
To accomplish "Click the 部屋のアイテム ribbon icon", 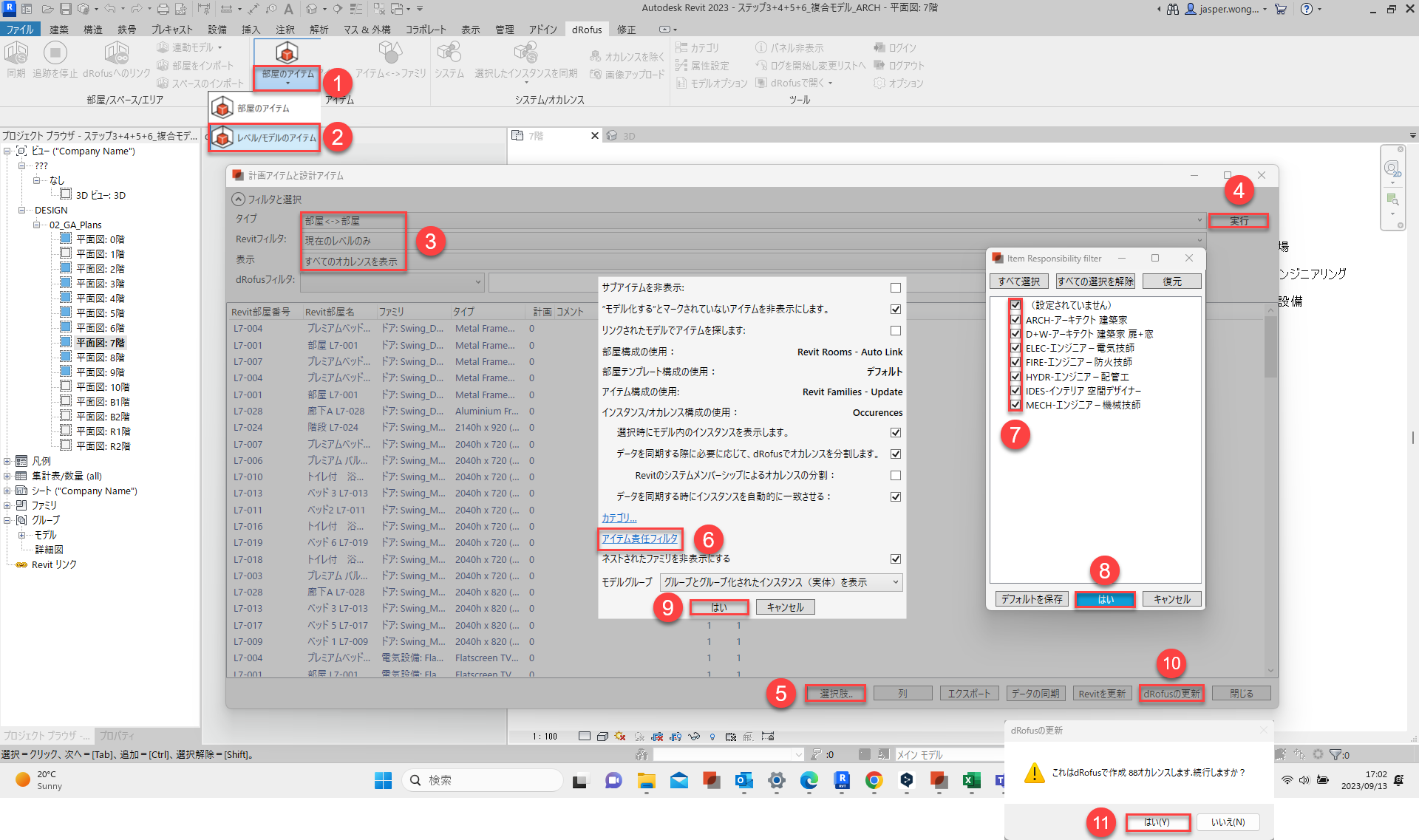I will [287, 54].
